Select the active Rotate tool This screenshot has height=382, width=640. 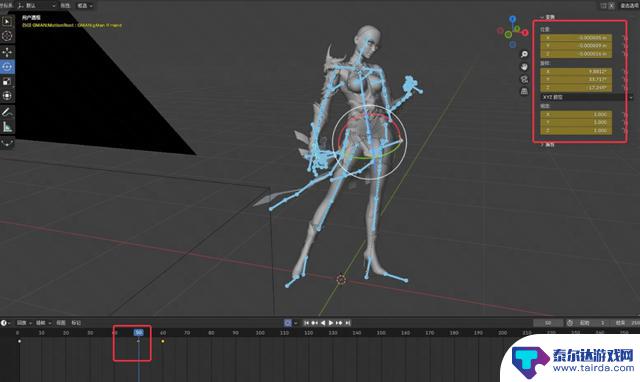(x=7, y=67)
